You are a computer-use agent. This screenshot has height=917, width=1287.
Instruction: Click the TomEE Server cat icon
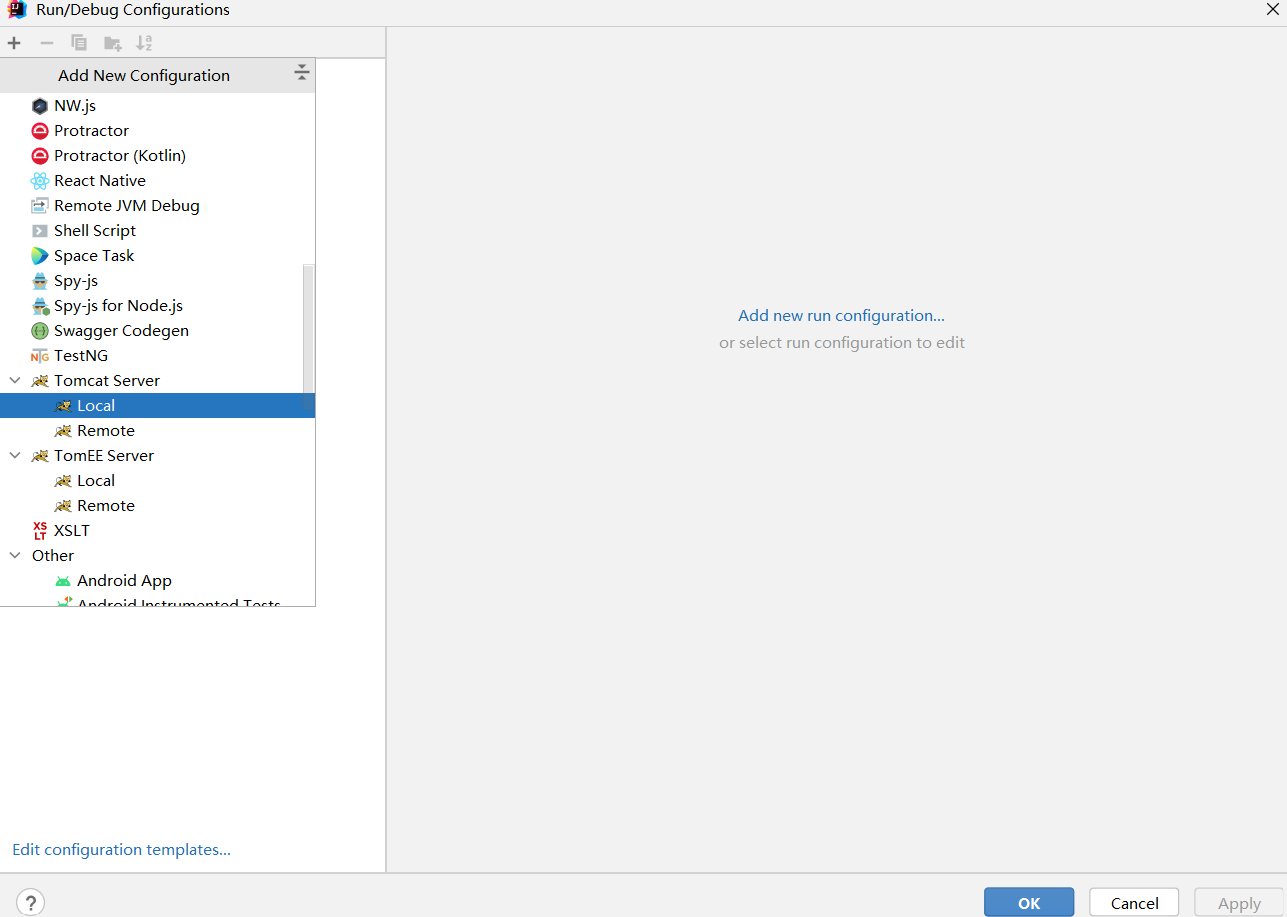pyautogui.click(x=40, y=456)
